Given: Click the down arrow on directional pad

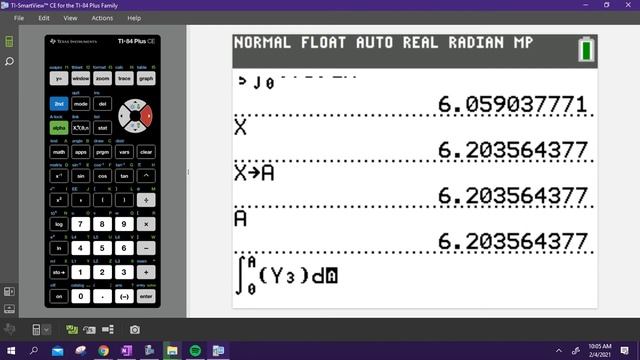Looking at the screenshot, I should click(x=135, y=128).
